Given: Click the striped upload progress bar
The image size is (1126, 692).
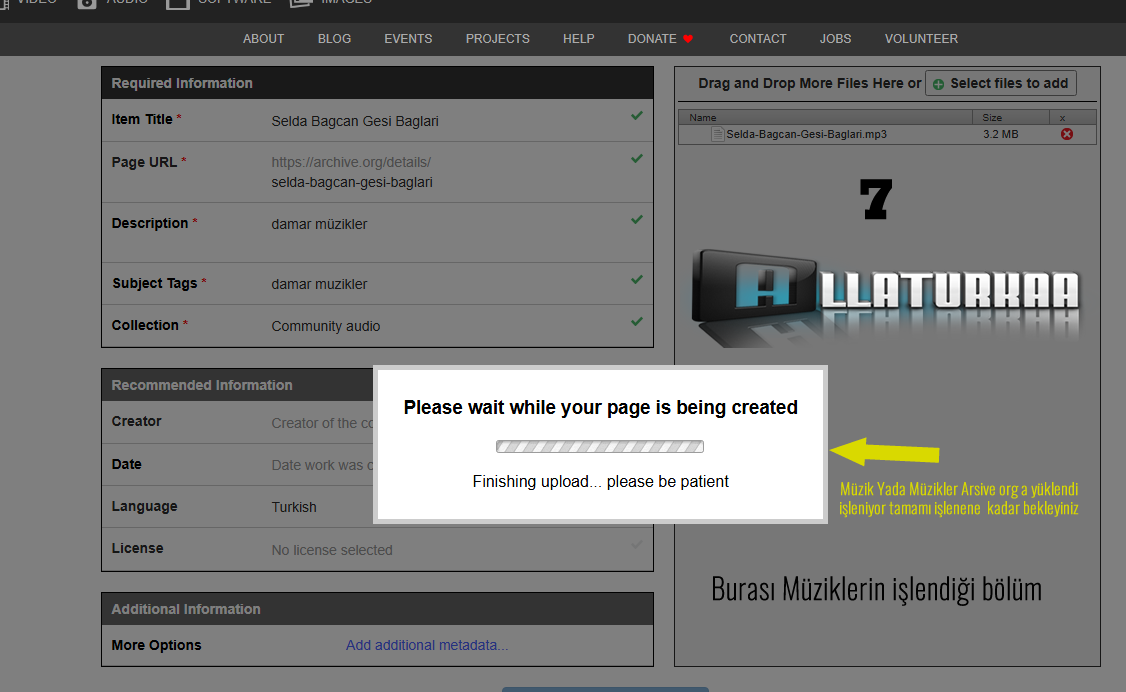Looking at the screenshot, I should tap(600, 446).
